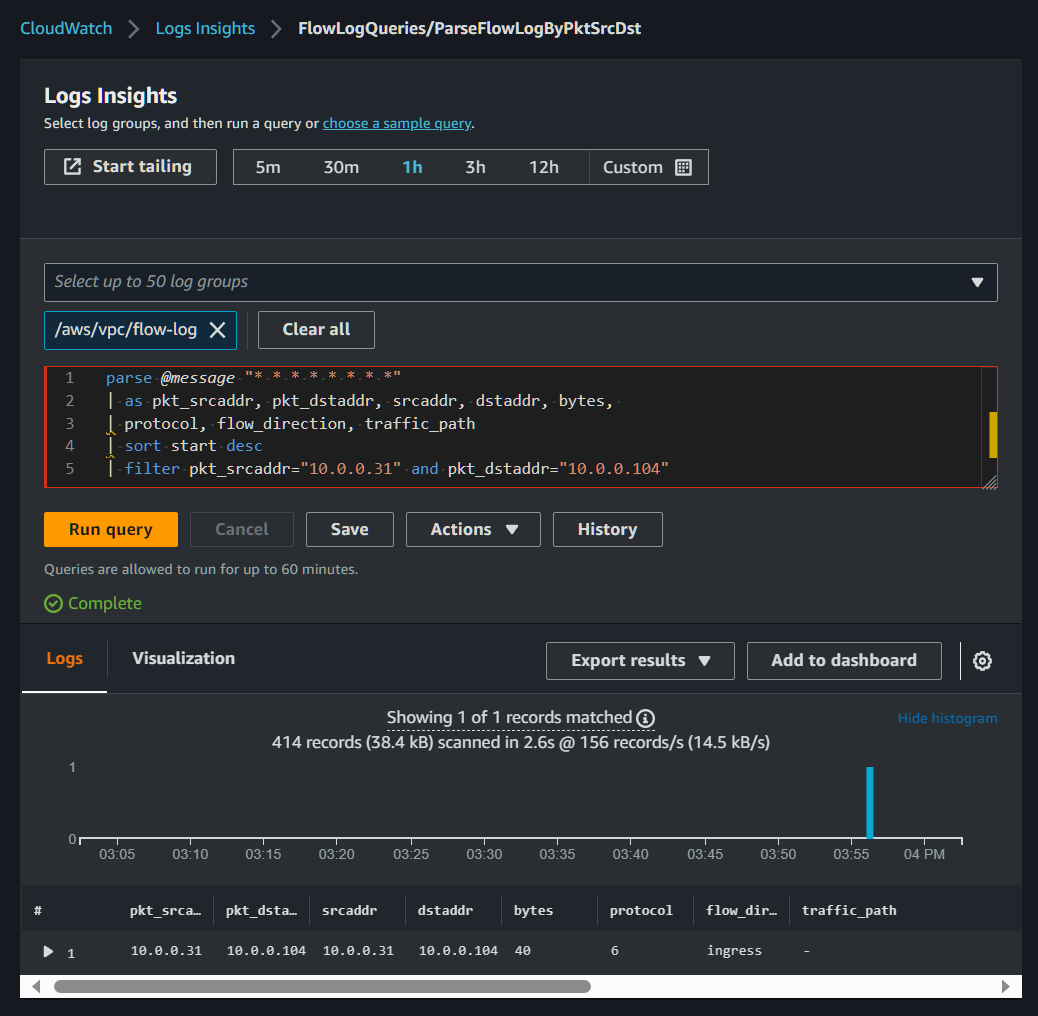Click the pkt_dsta... column header

(261, 911)
